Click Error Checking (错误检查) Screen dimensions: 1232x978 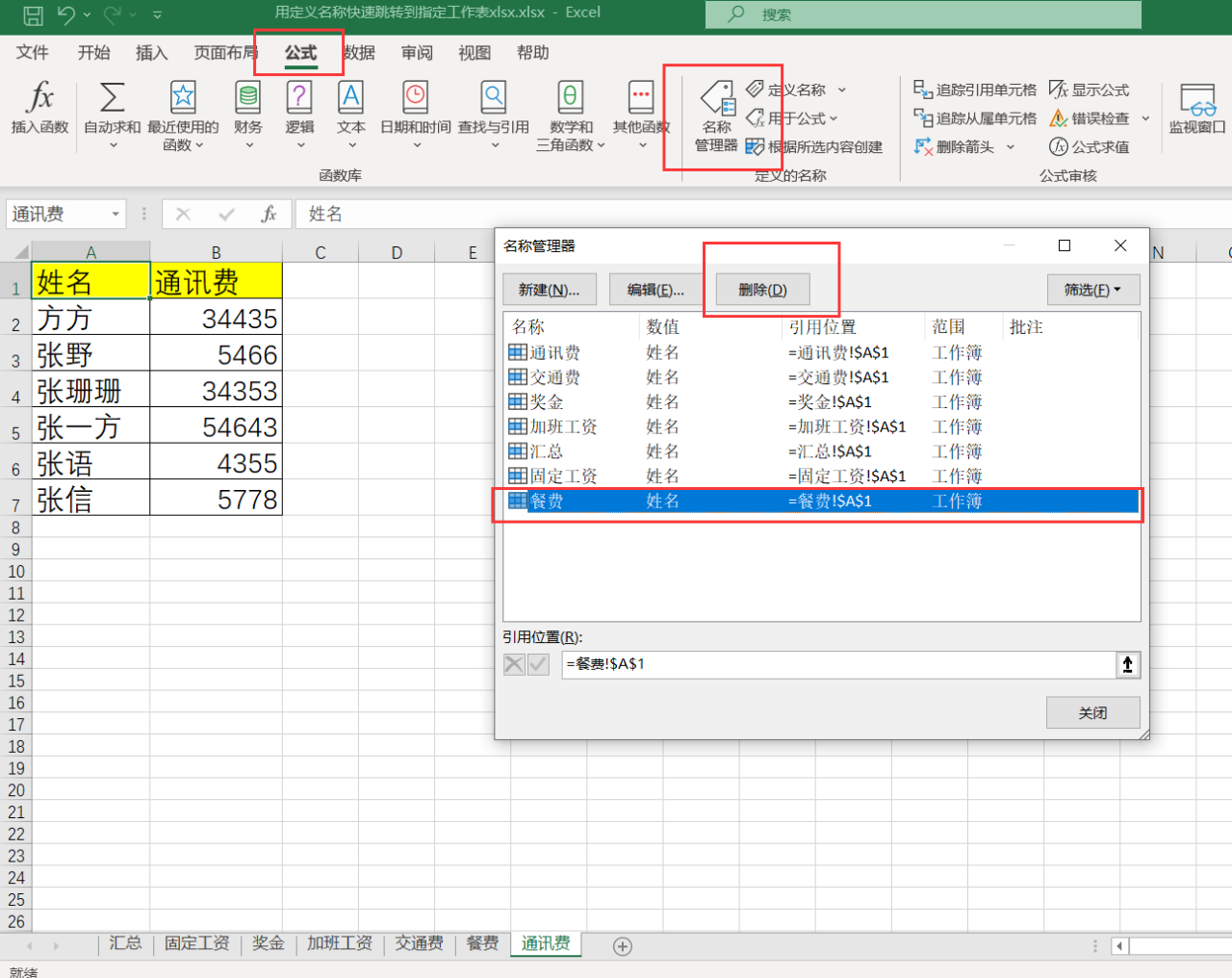[x=1090, y=118]
